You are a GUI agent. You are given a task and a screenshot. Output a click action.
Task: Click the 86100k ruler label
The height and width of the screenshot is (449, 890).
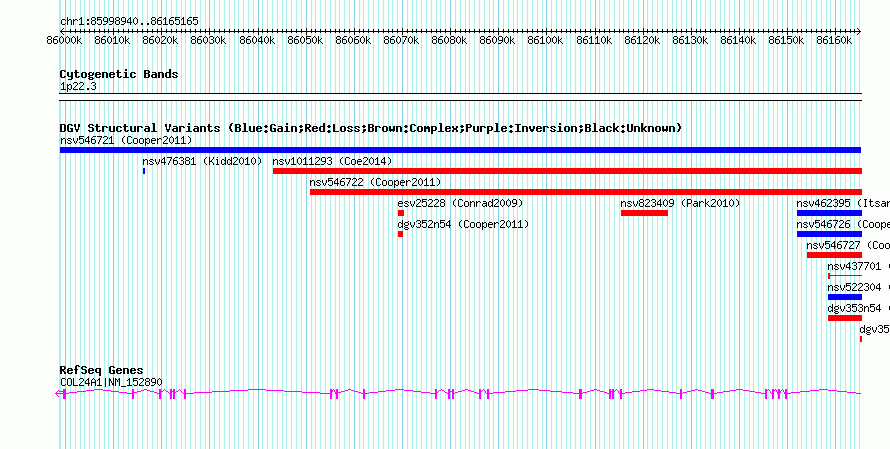tap(546, 41)
